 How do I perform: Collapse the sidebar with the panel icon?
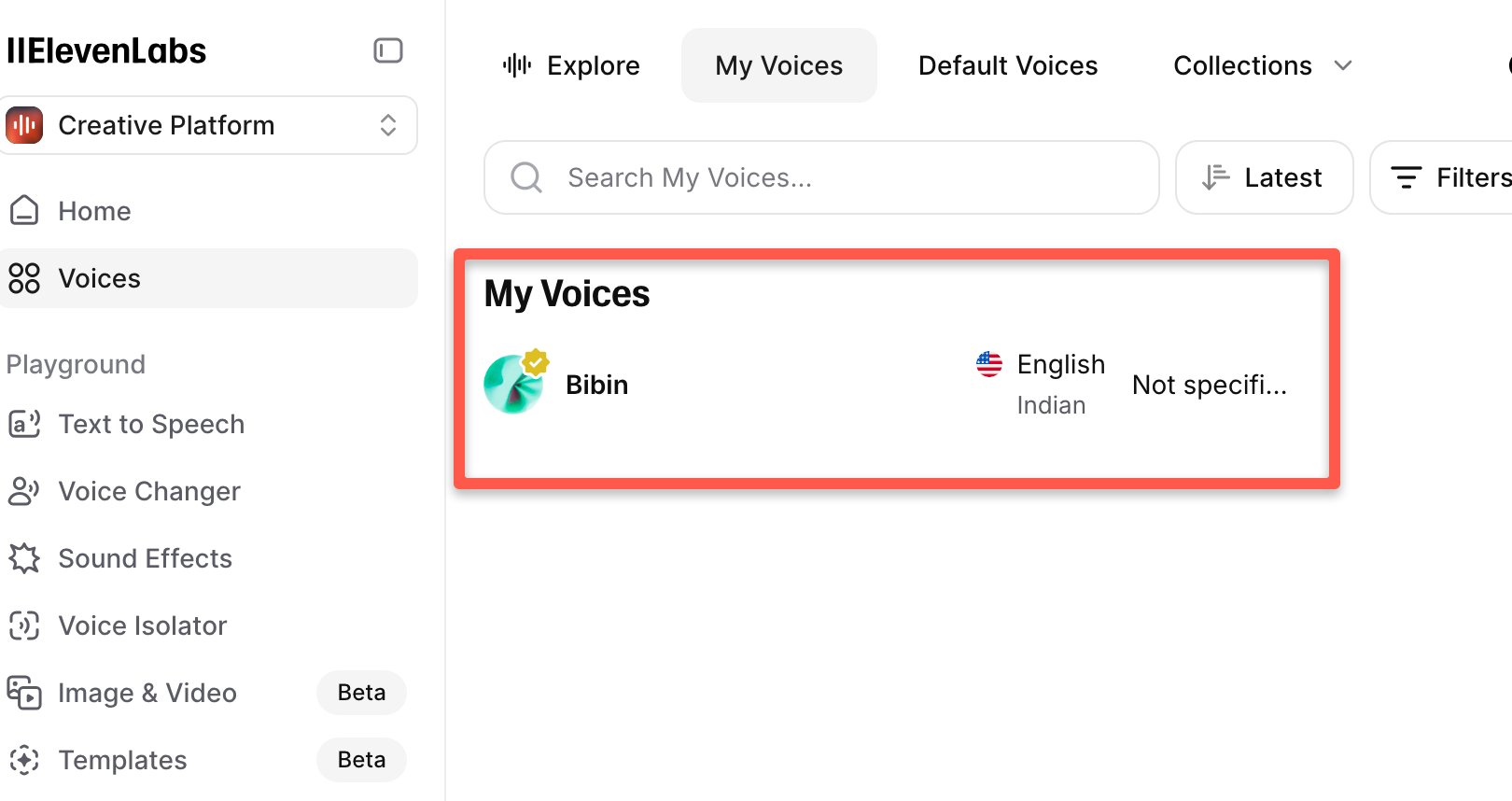[x=387, y=50]
